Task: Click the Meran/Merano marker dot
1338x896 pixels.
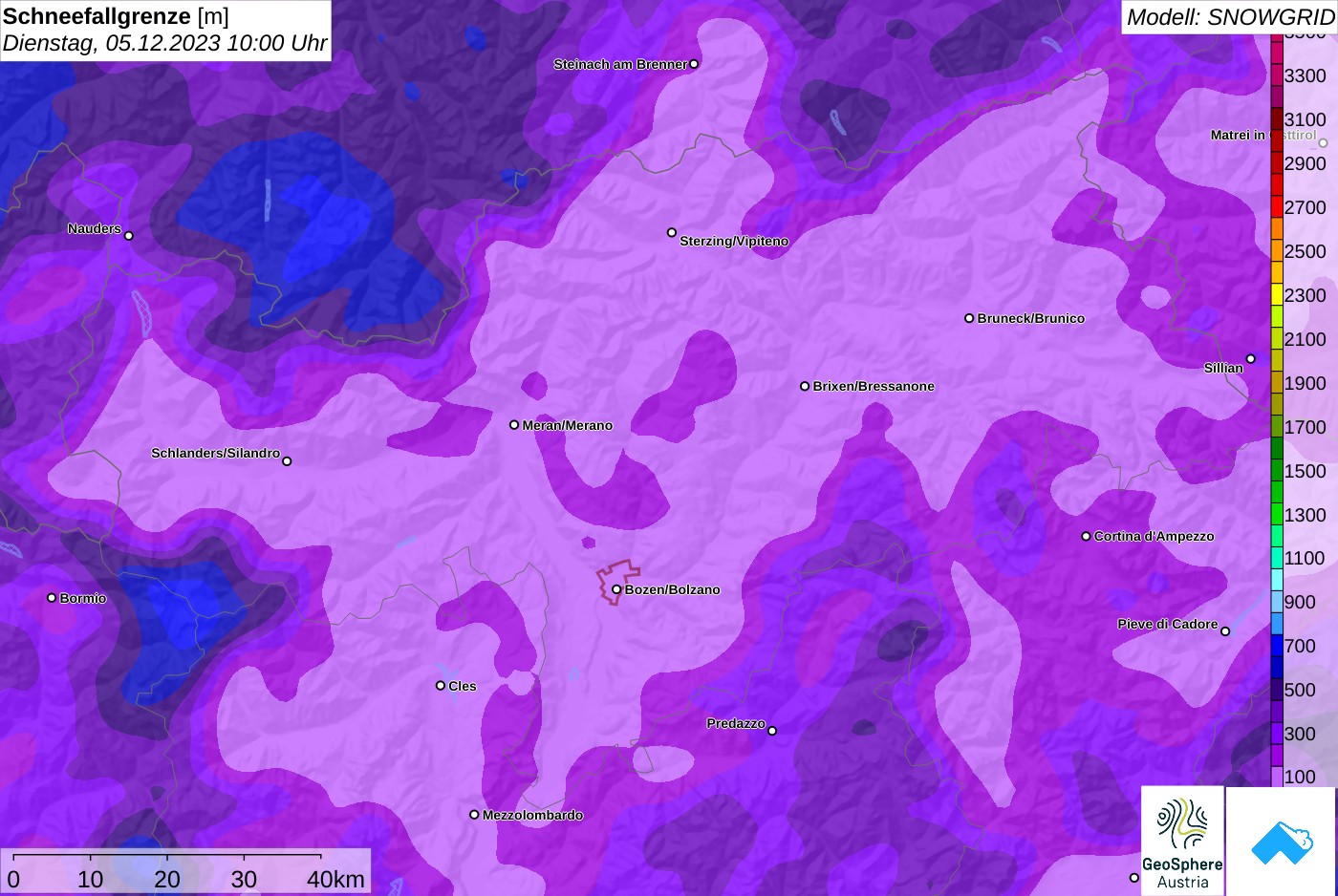Action: click(x=514, y=425)
